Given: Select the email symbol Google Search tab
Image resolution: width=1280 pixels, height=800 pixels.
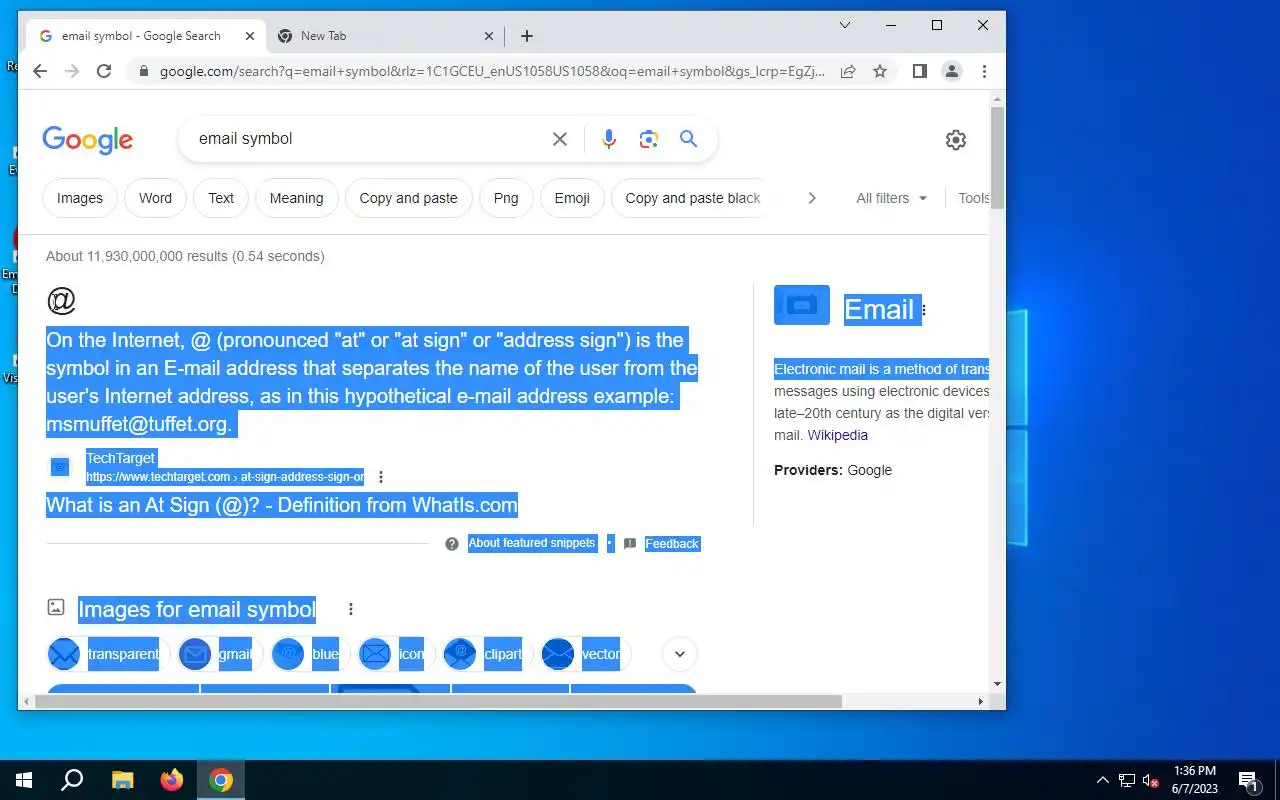Looking at the screenshot, I should click(x=146, y=36).
